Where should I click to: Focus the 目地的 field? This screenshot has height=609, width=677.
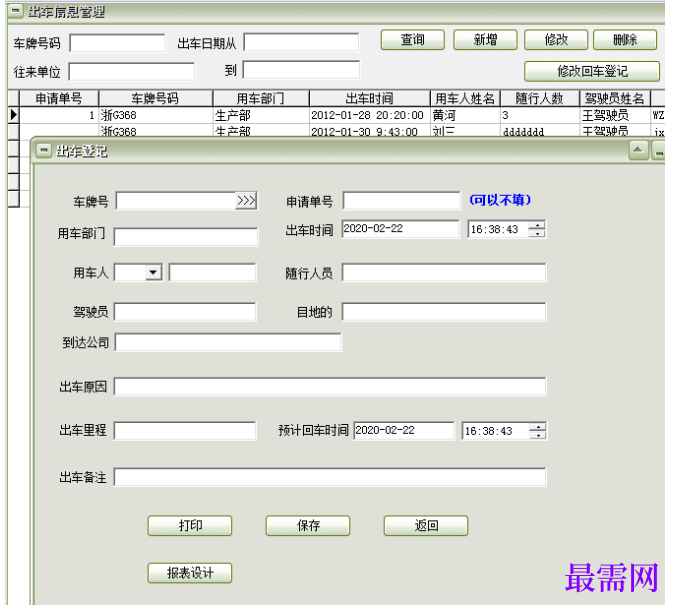pyautogui.click(x=444, y=312)
